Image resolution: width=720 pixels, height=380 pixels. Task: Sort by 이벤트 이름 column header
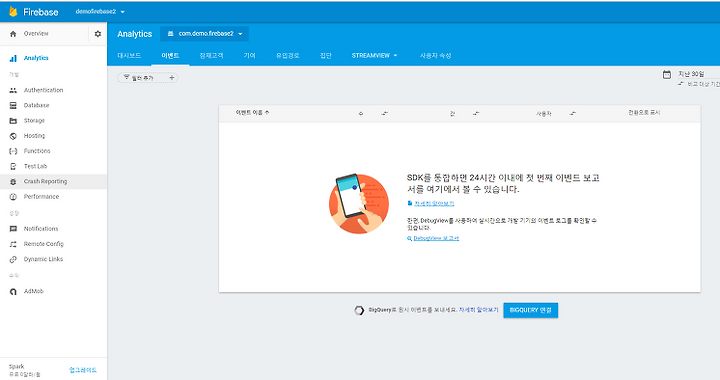(253, 113)
